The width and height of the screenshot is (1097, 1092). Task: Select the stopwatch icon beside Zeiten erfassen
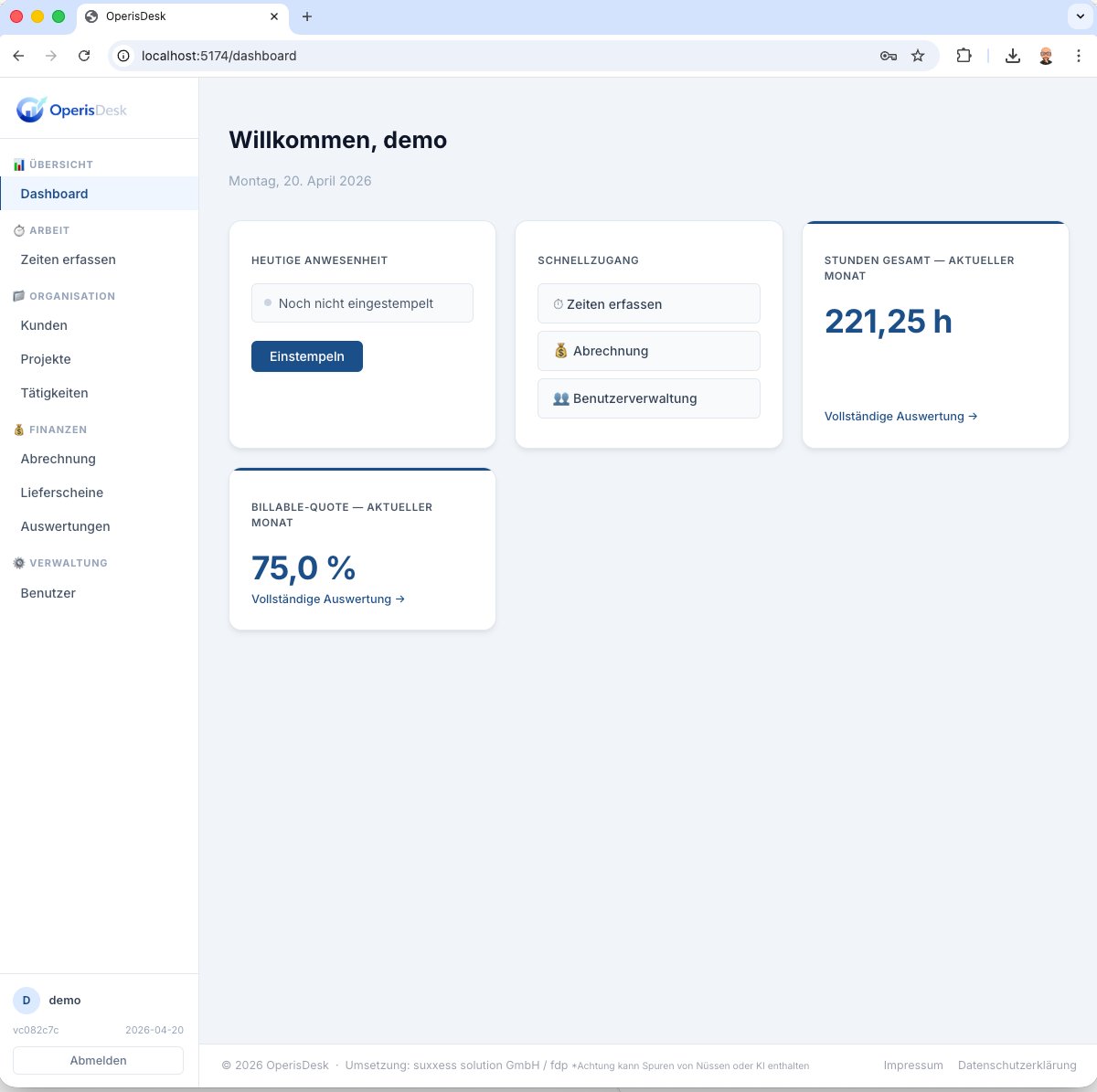pos(559,303)
